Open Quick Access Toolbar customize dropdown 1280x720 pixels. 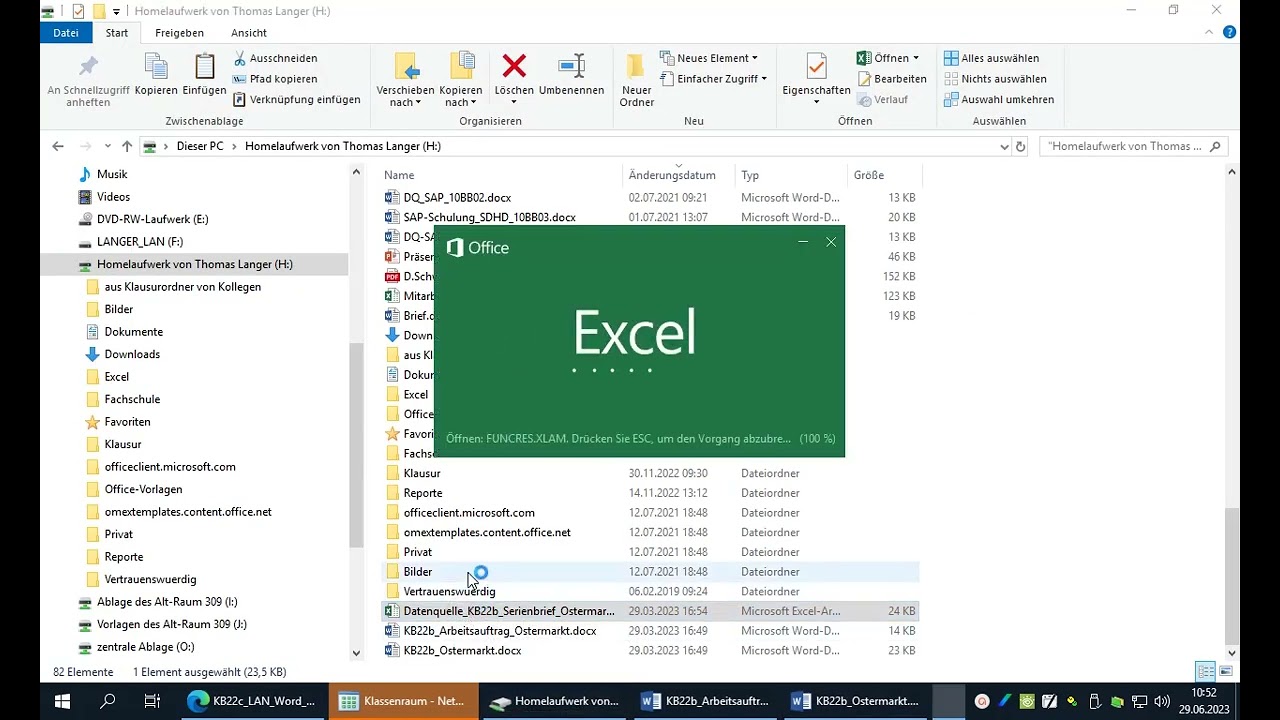(x=116, y=11)
